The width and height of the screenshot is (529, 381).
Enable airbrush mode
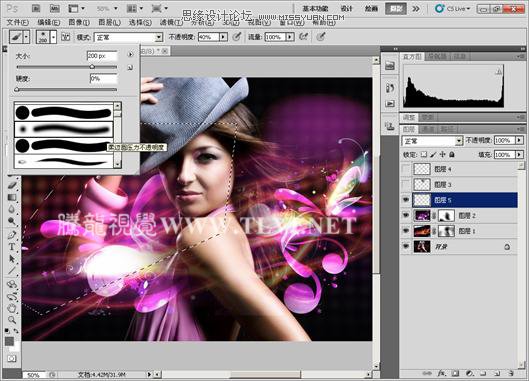[304, 36]
